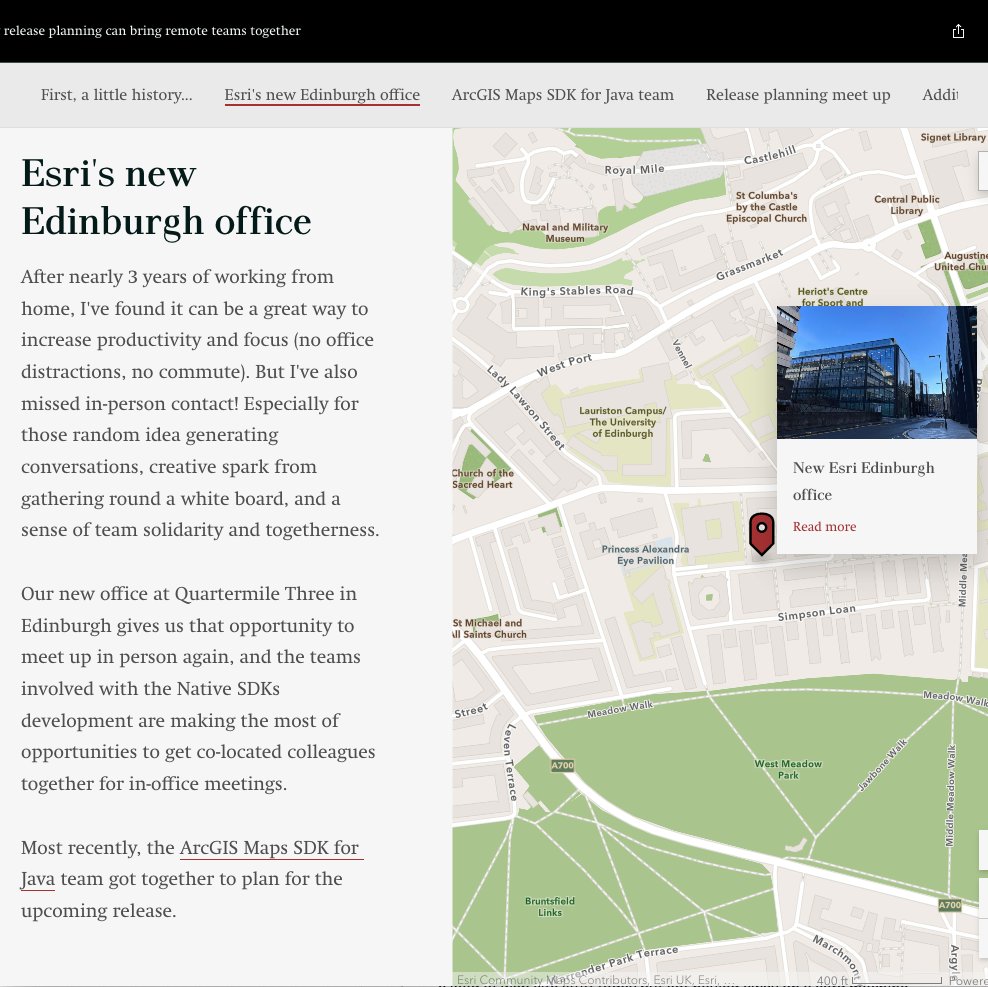This screenshot has width=988, height=987.
Task: Click the 'Leven Terrace' street label
Action: 511,762
